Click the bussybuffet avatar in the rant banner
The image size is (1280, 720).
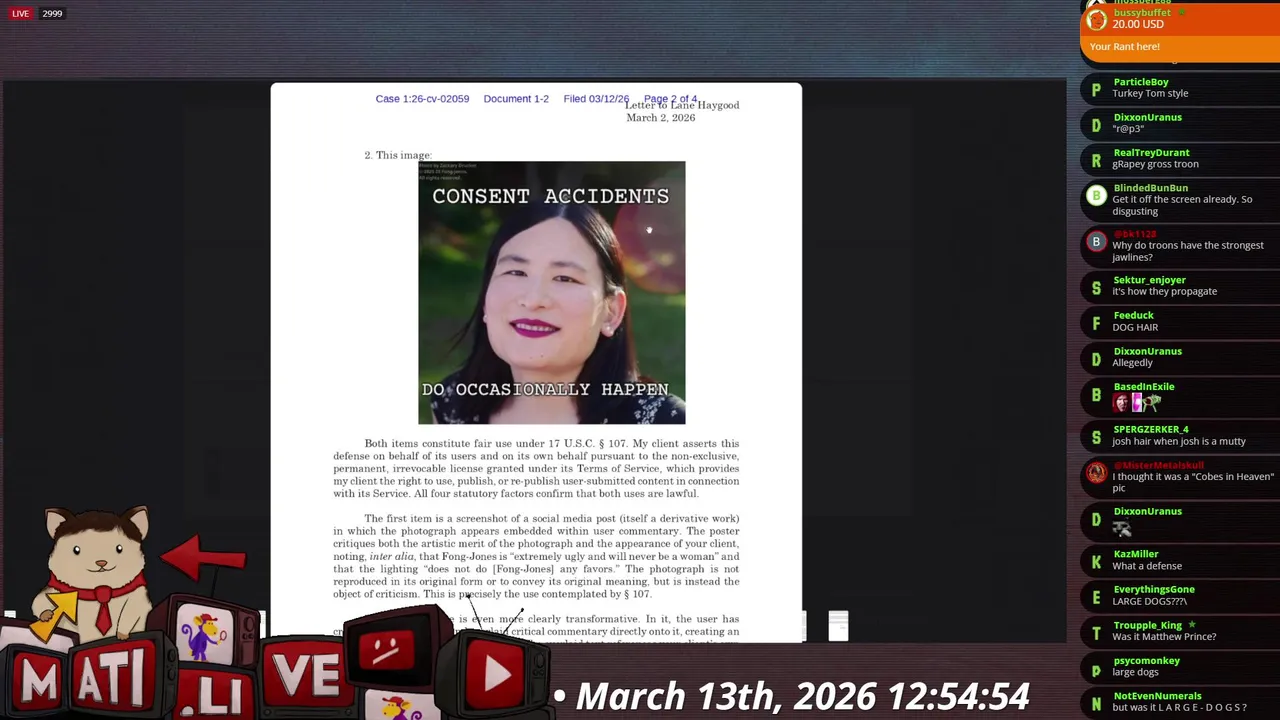(x=1097, y=20)
